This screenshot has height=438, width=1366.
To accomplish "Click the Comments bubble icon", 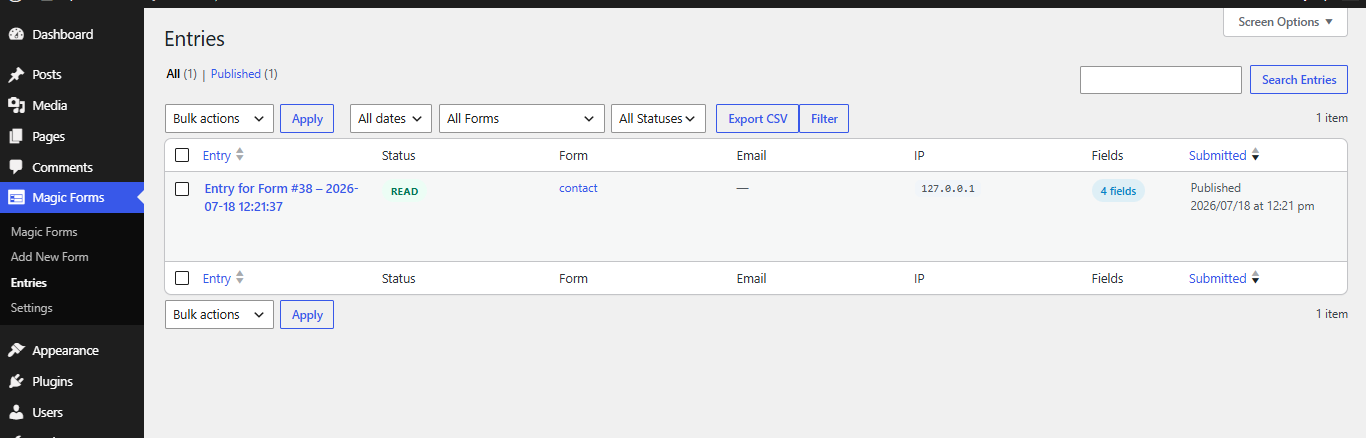I will click(x=16, y=167).
